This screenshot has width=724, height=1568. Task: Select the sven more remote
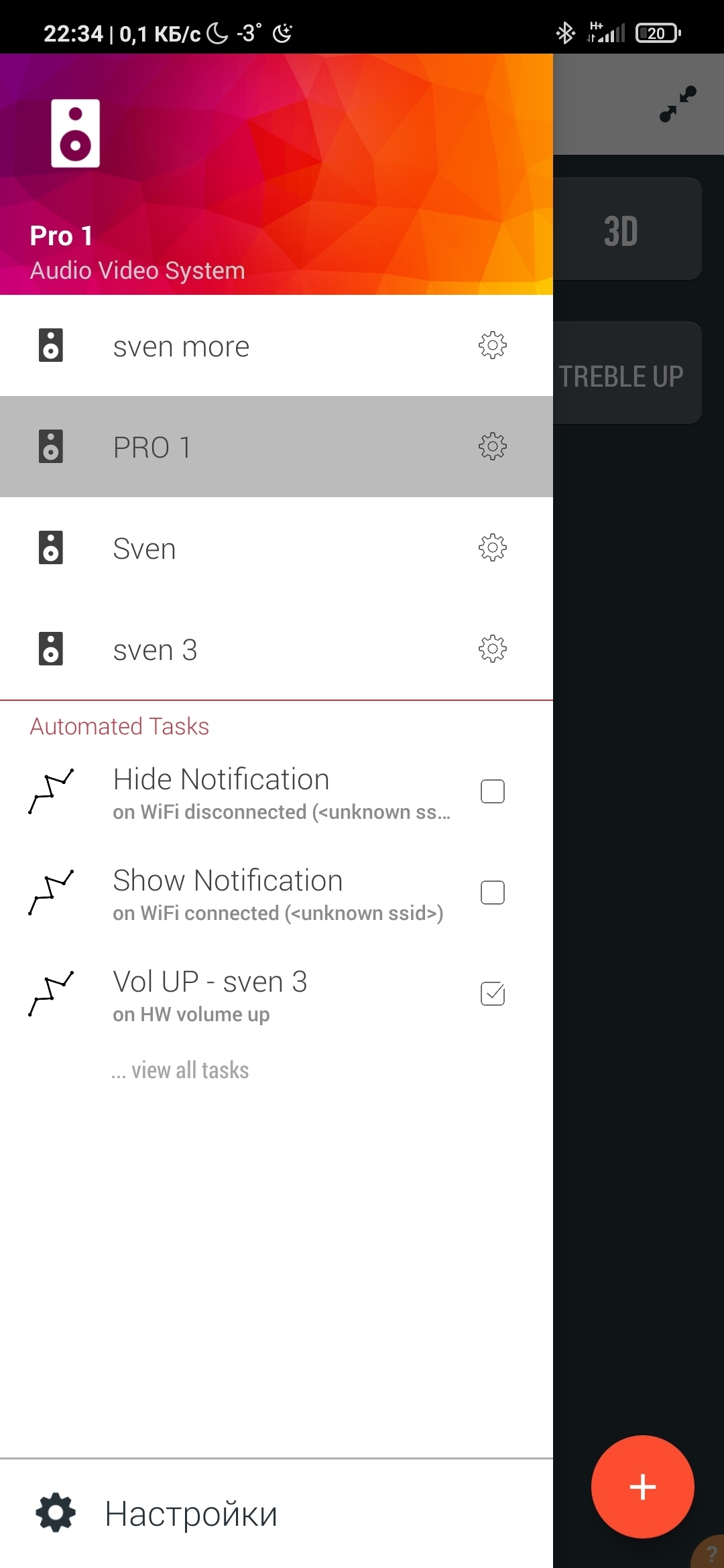(x=181, y=347)
